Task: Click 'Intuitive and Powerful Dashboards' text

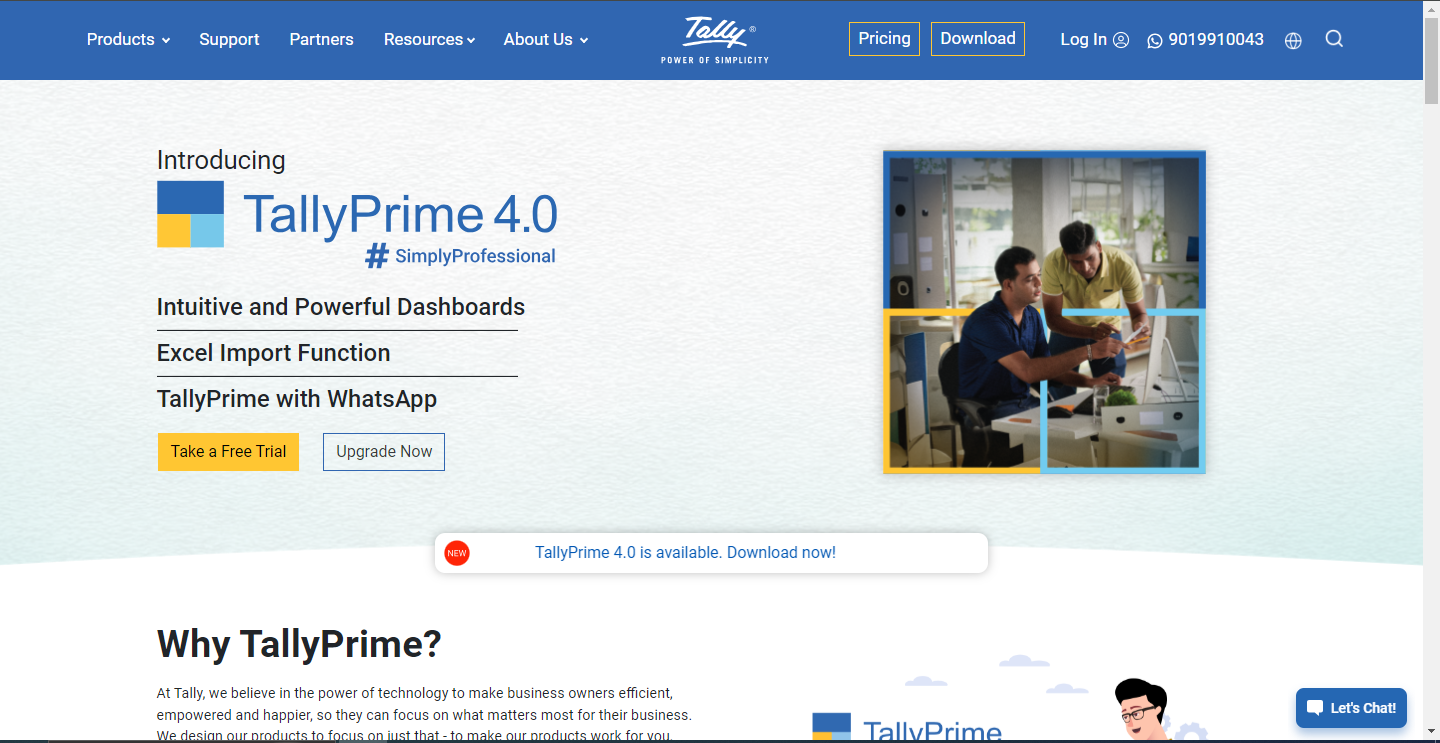Action: click(341, 307)
